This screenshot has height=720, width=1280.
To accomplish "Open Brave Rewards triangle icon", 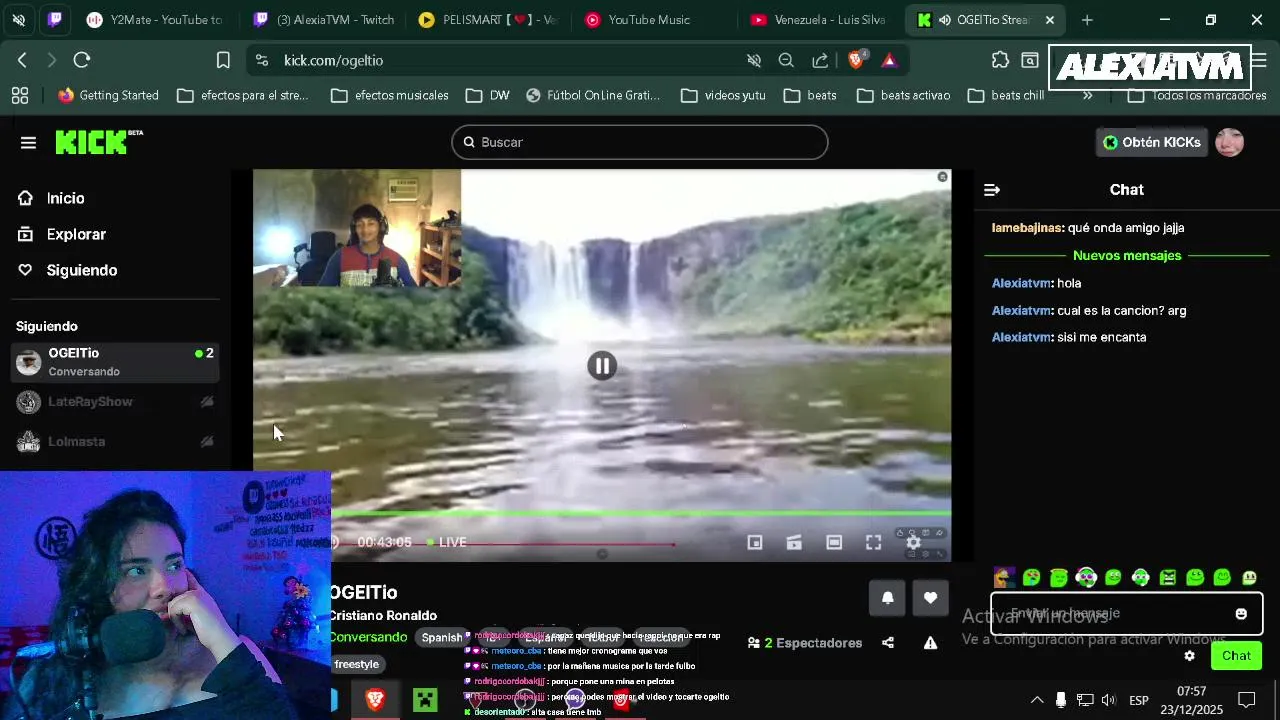I will click(x=889, y=60).
